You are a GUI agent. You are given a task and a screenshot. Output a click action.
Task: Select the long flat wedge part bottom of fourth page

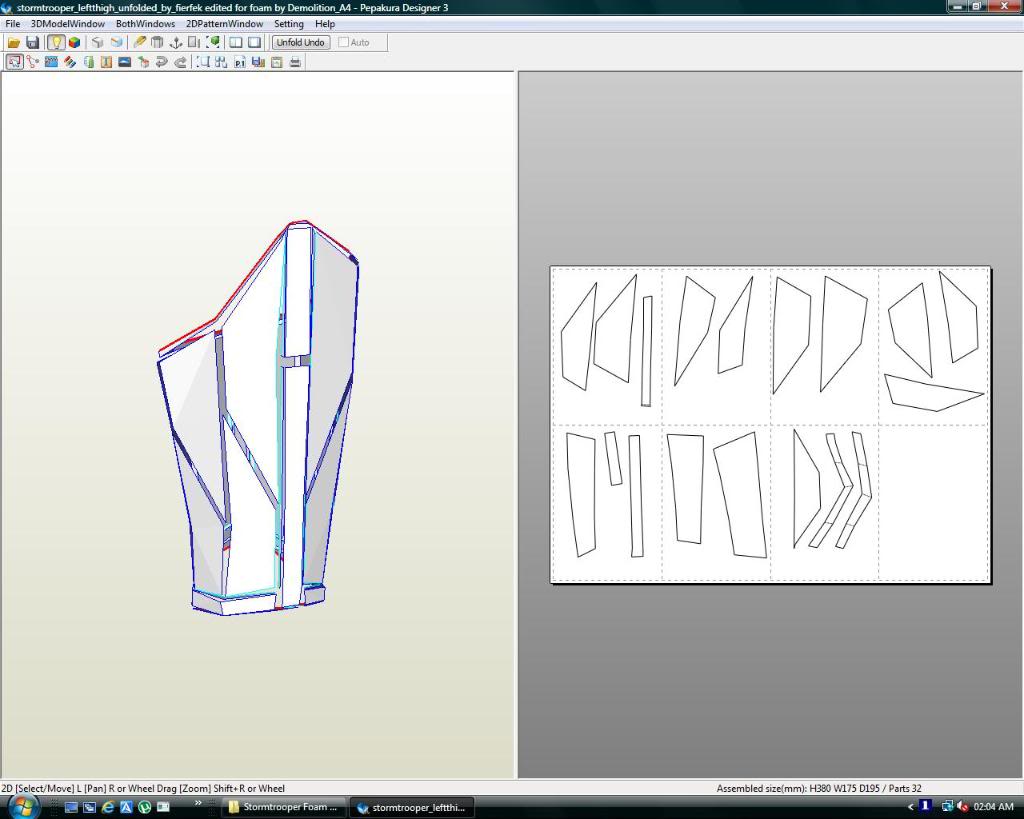[x=934, y=393]
